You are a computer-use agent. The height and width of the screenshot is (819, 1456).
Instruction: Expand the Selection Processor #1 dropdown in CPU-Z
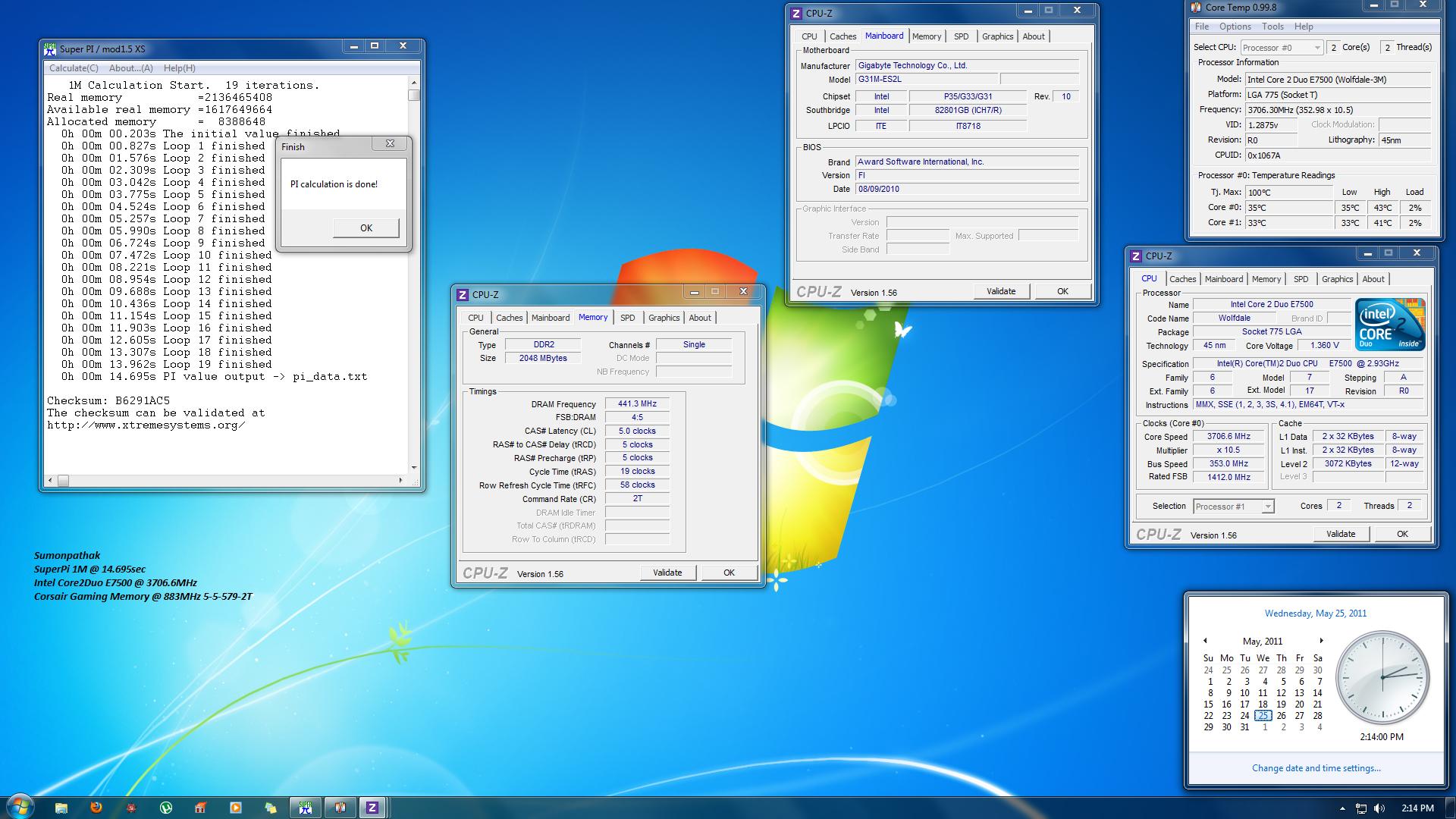tap(1233, 507)
